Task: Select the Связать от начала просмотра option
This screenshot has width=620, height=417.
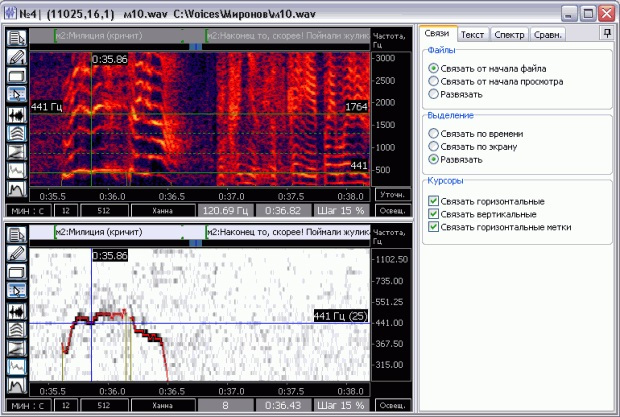Action: point(433,81)
